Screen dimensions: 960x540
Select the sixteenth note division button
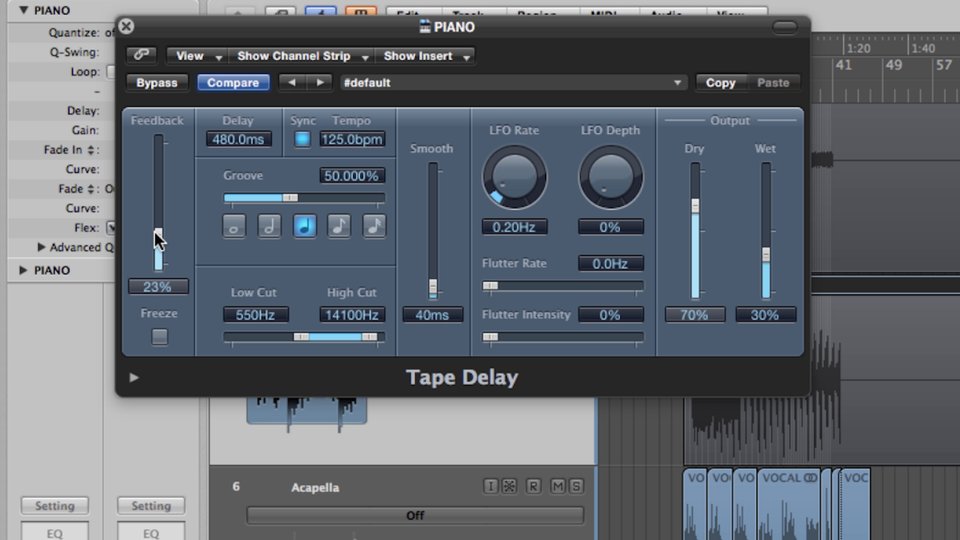[374, 226]
